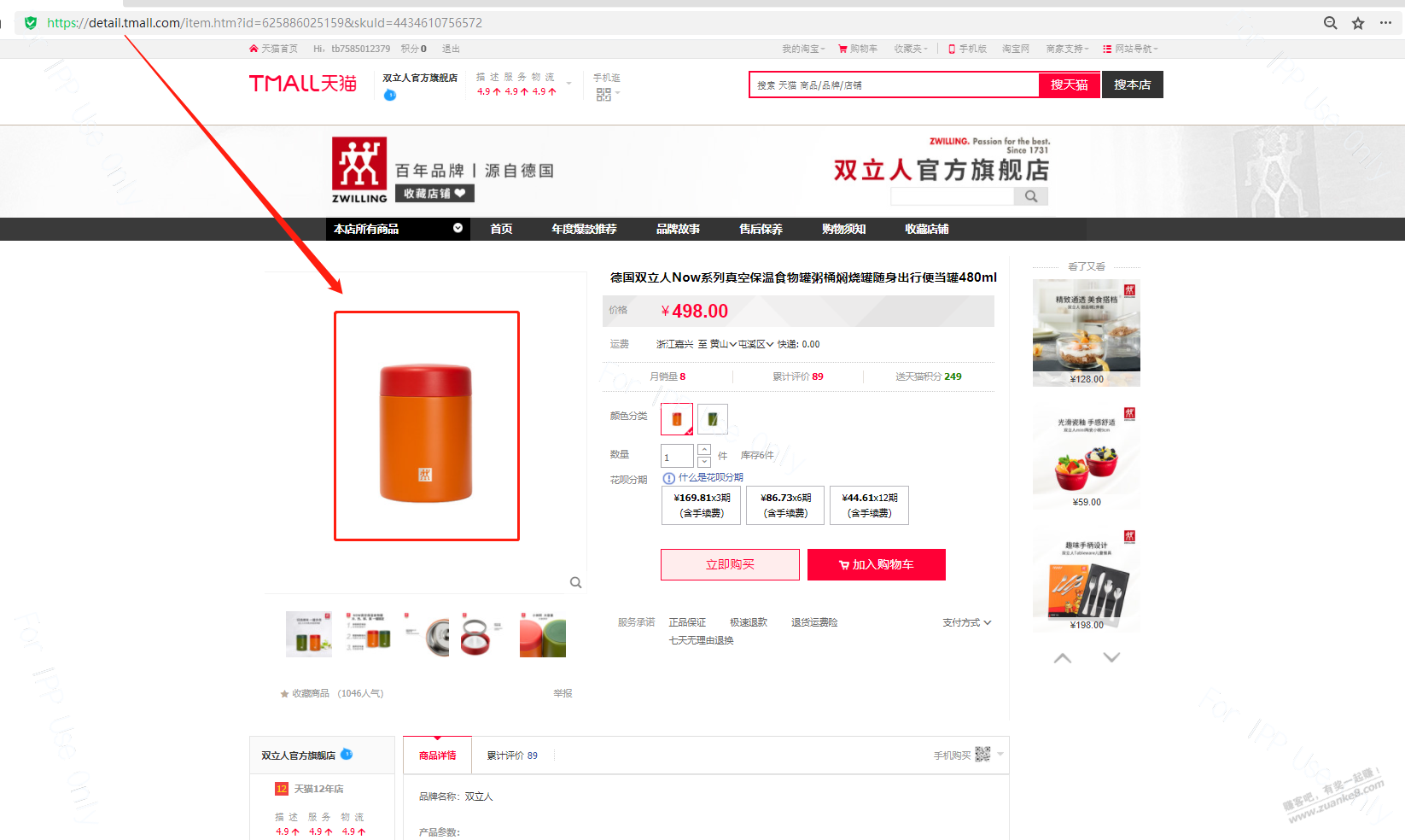Select the orange color option swatch
This screenshot has height=840, width=1405.
tap(677, 419)
